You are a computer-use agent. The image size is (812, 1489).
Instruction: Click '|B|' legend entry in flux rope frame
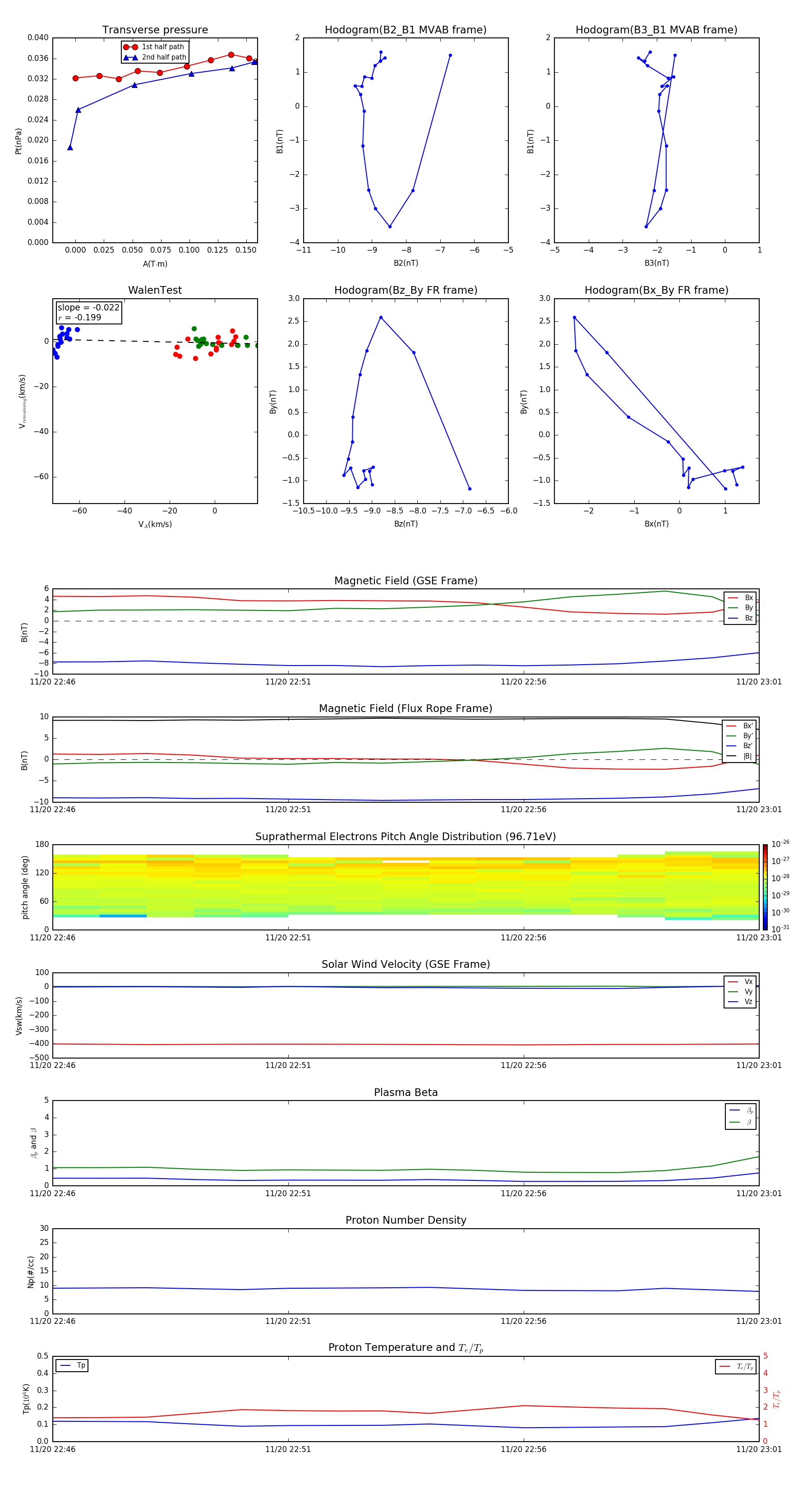(x=740, y=756)
